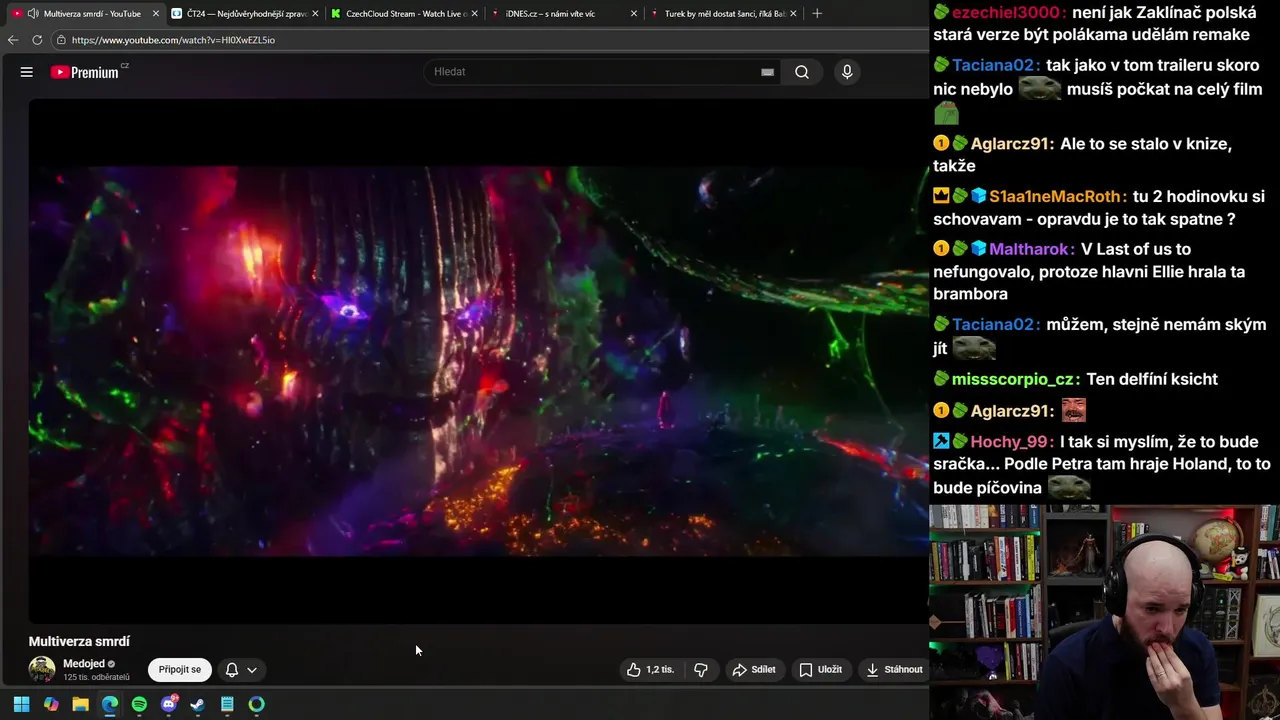This screenshot has width=1280, height=720.
Task: Switch to the iDNES.cz tab
Action: click(x=565, y=14)
